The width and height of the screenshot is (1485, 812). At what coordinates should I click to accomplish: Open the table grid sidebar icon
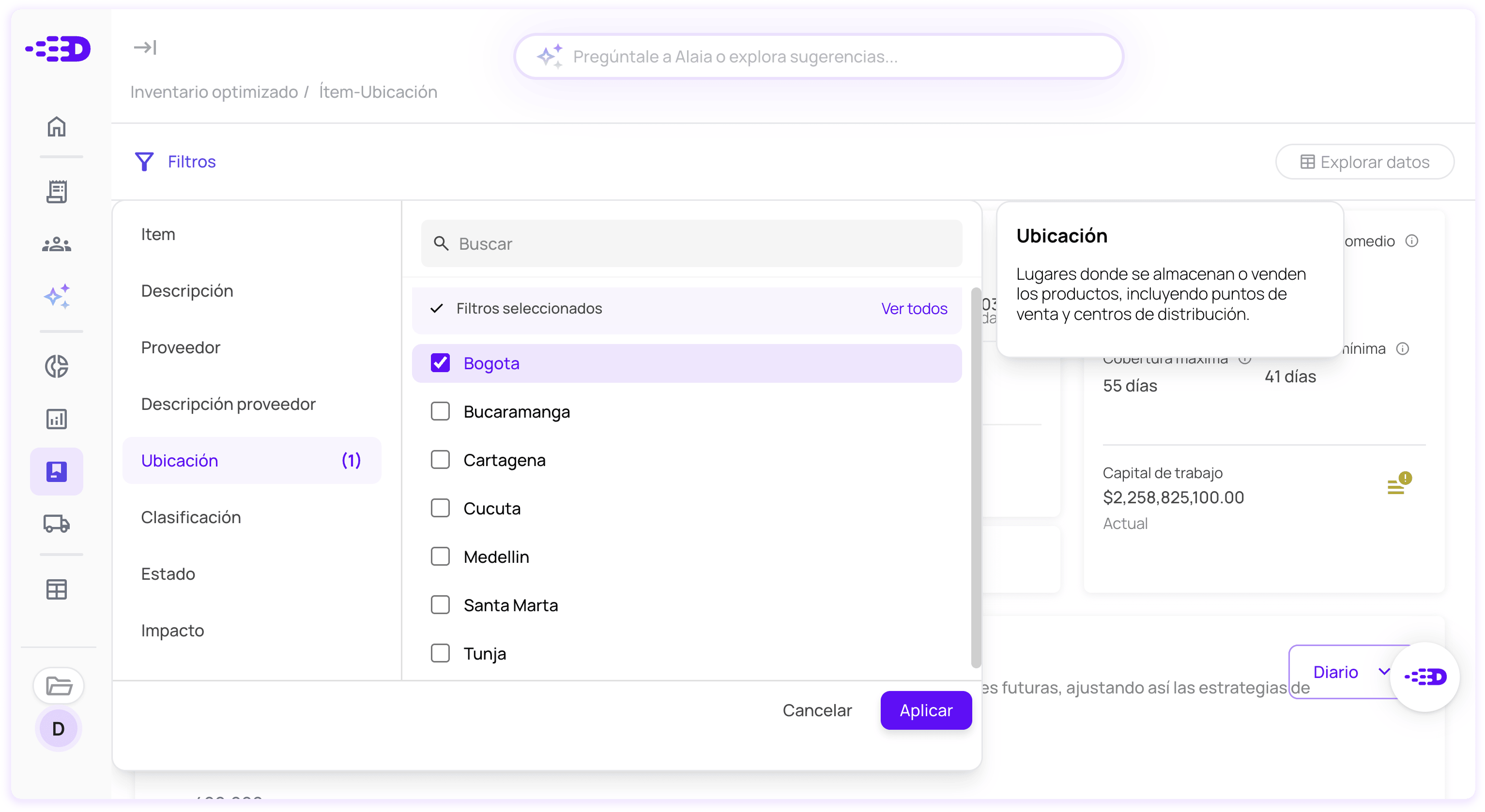(57, 589)
